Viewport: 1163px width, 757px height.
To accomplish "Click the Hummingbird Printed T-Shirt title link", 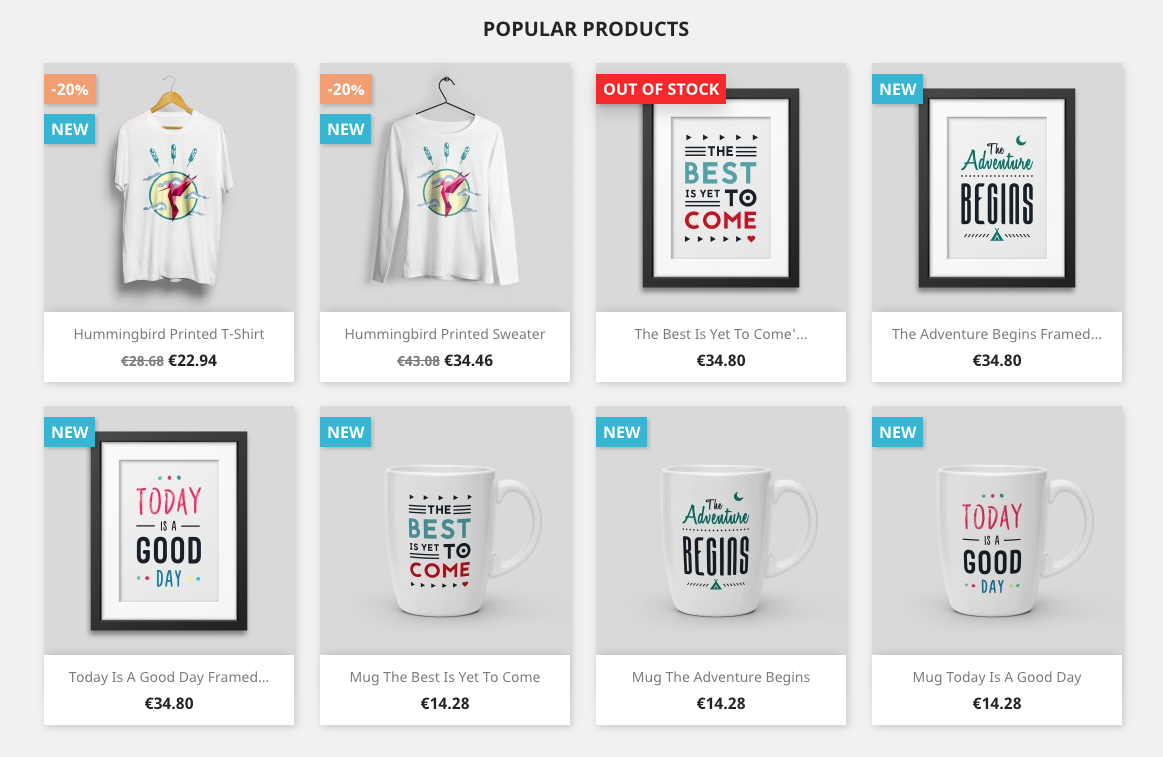I will point(169,334).
